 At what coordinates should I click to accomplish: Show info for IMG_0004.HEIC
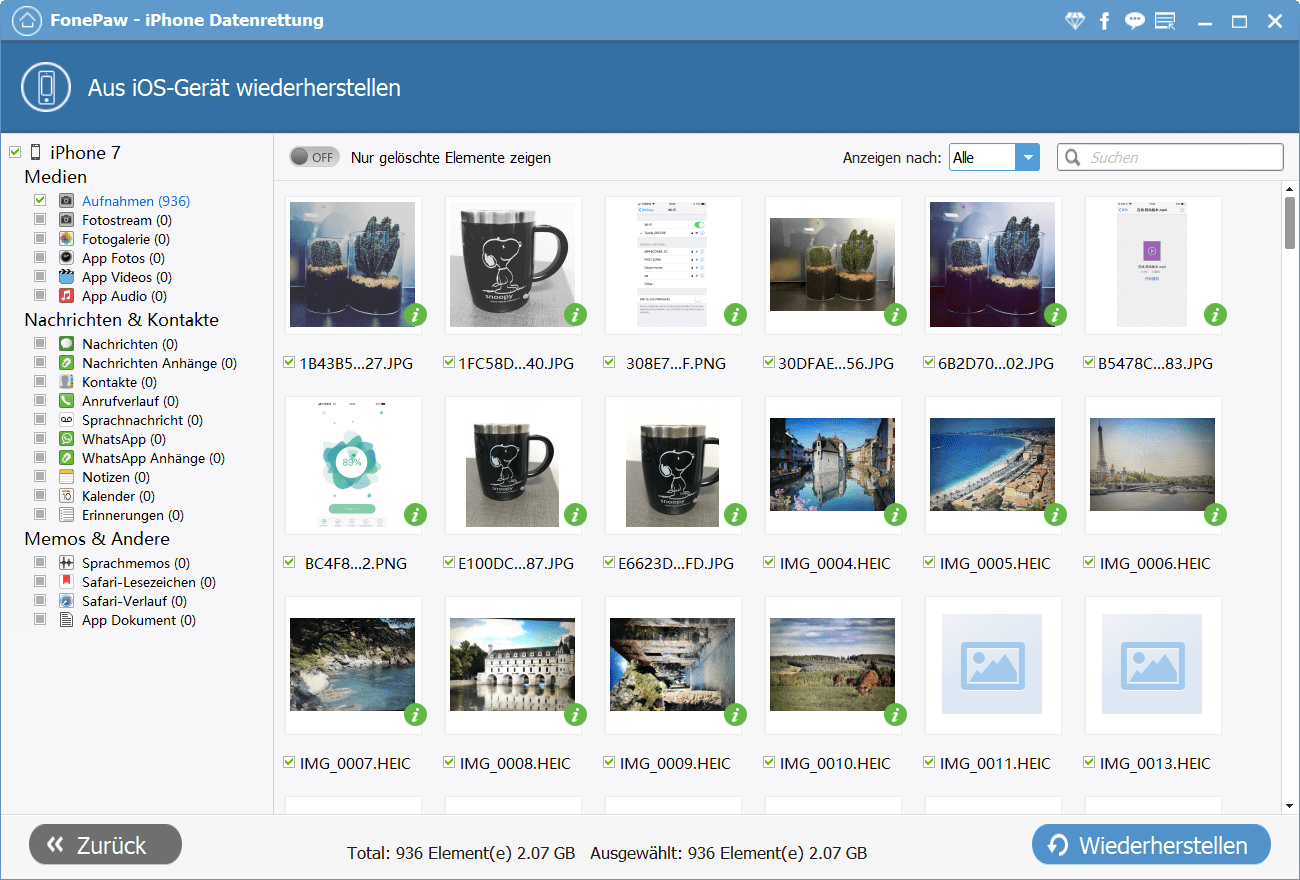point(895,515)
